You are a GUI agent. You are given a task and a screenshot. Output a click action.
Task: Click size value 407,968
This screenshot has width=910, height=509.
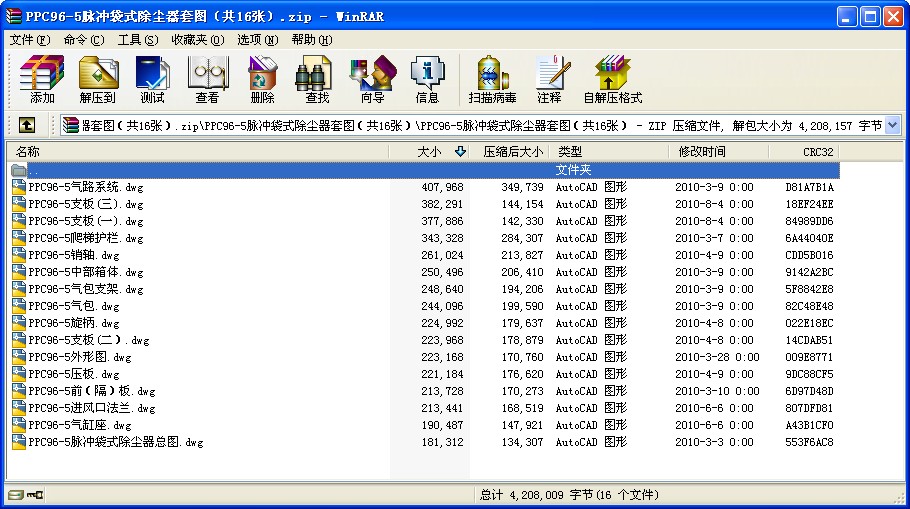click(x=442, y=187)
